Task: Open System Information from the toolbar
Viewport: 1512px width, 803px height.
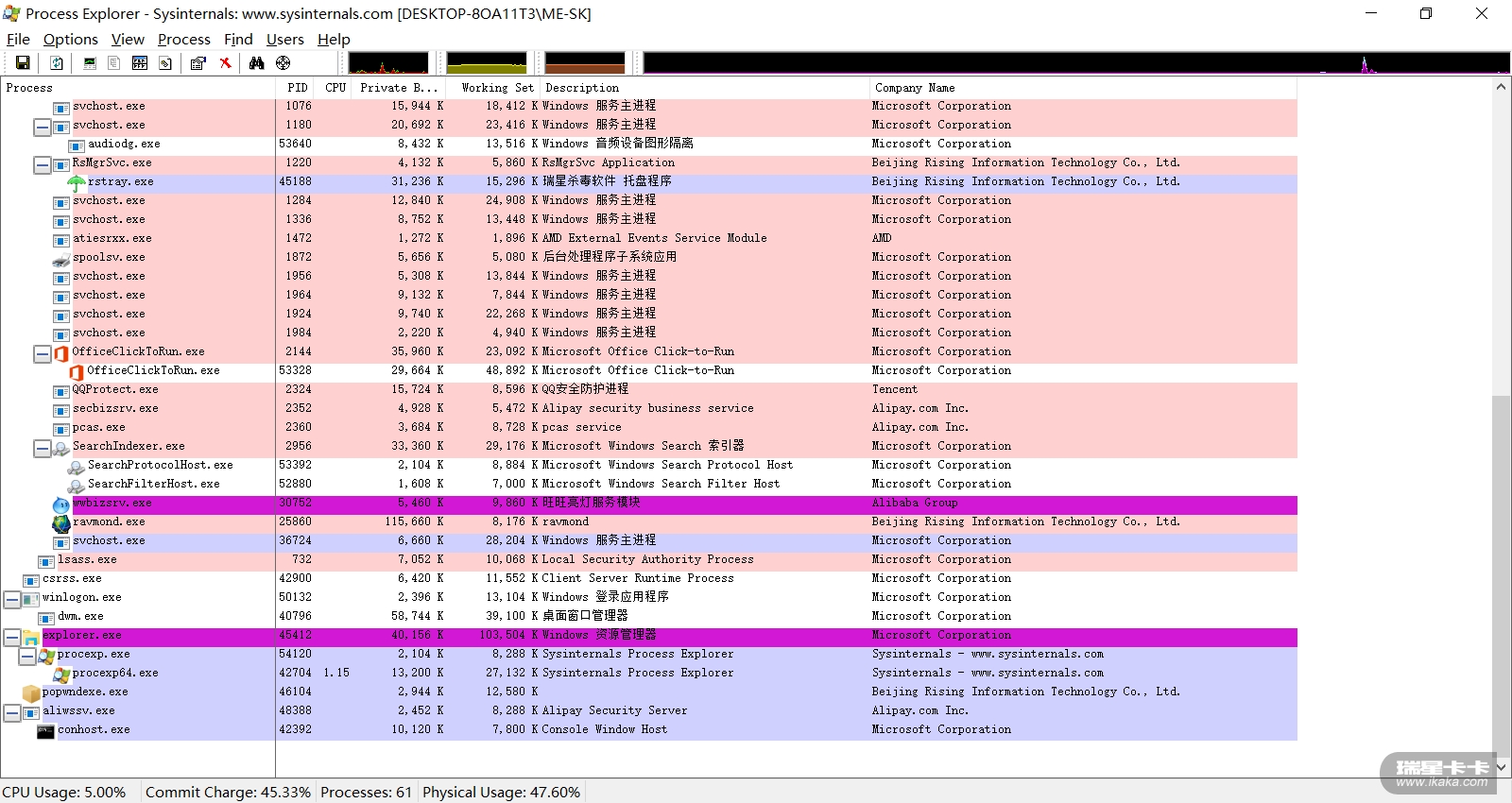Action: point(90,63)
